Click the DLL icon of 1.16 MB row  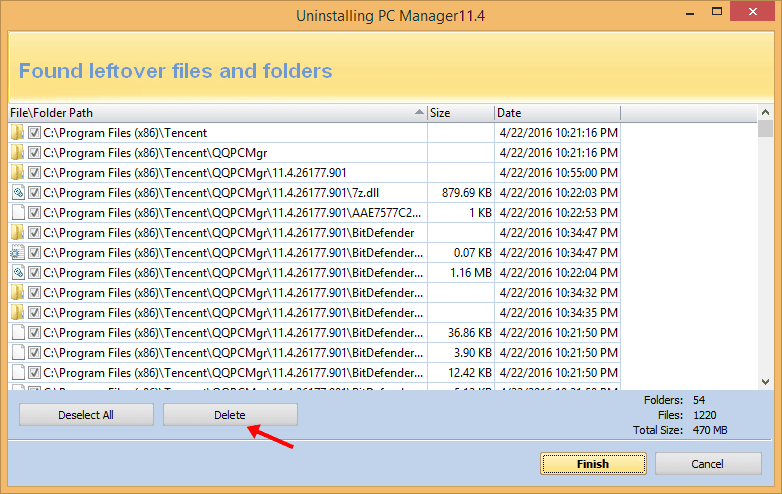point(18,273)
